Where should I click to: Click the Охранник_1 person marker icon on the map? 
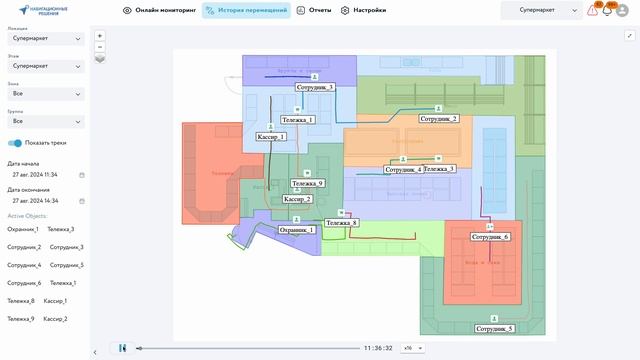click(x=297, y=220)
